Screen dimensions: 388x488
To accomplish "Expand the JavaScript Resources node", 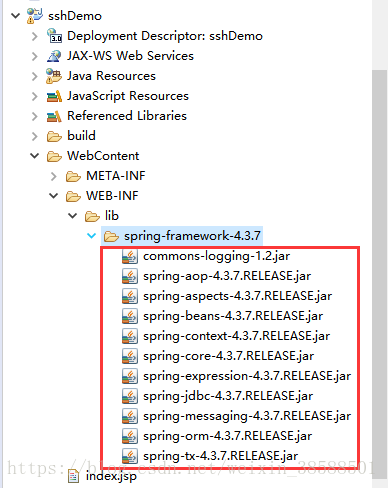I will tap(35, 96).
